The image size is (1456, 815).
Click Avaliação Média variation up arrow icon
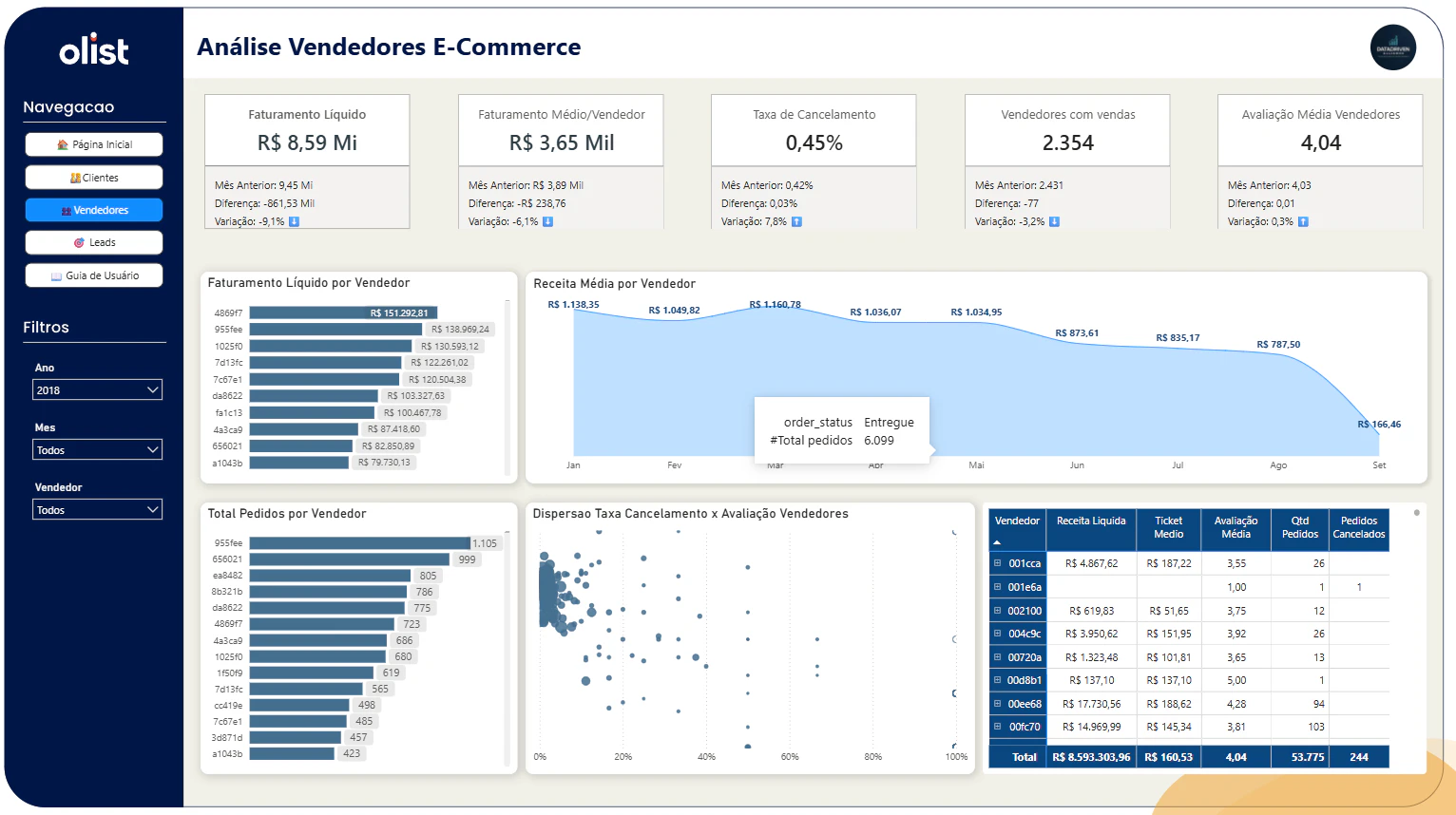(1303, 221)
